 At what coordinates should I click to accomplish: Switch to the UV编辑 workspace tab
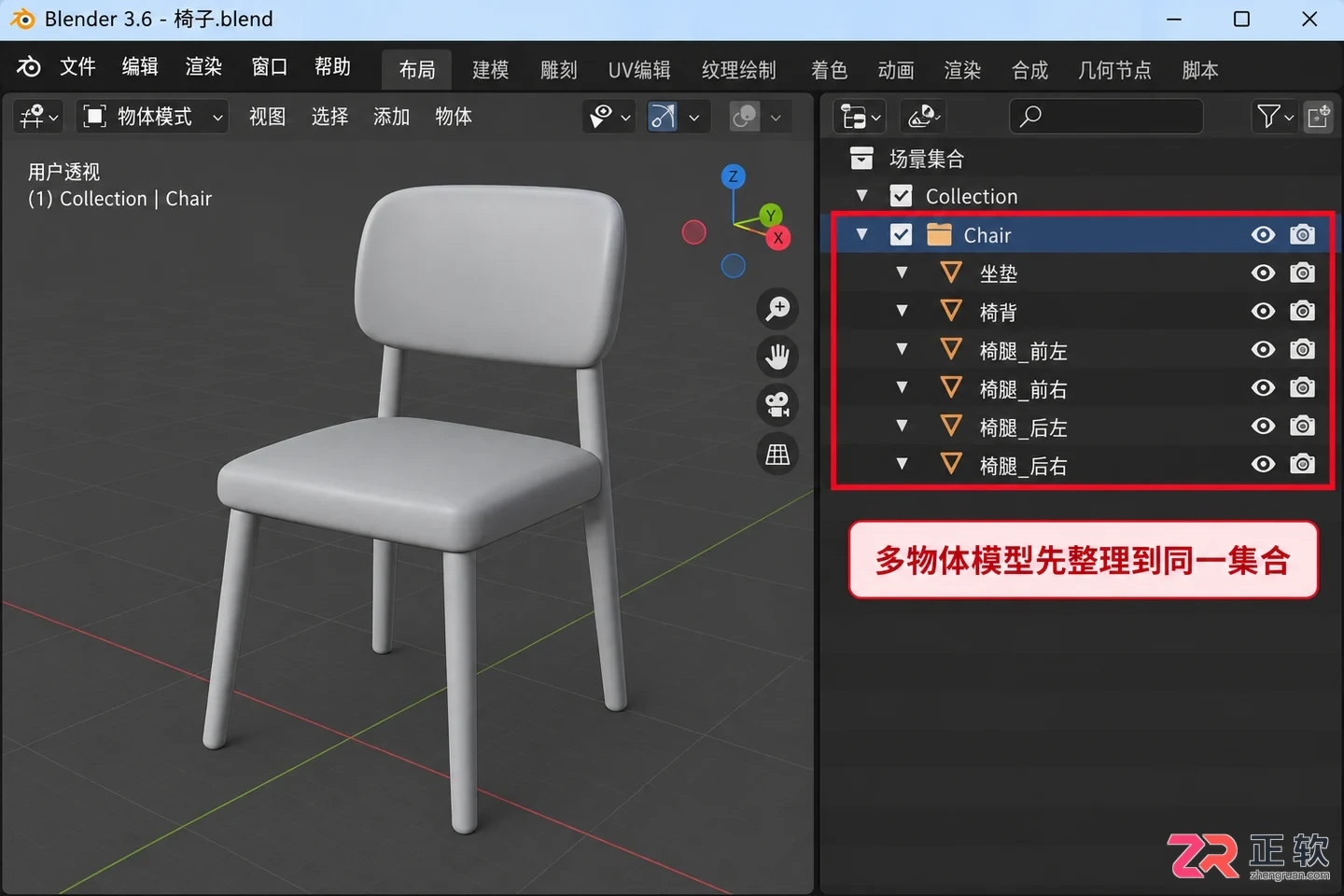639,70
